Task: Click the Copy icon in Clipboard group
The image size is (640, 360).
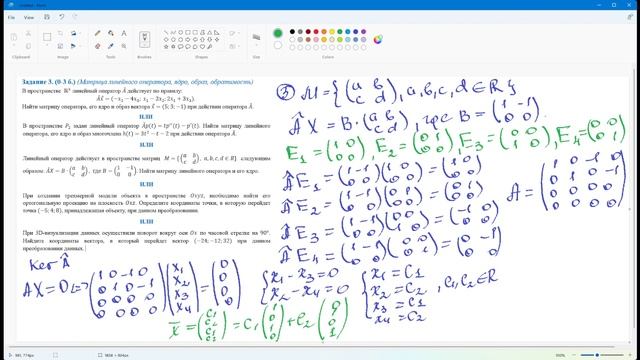Action: (x=28, y=46)
